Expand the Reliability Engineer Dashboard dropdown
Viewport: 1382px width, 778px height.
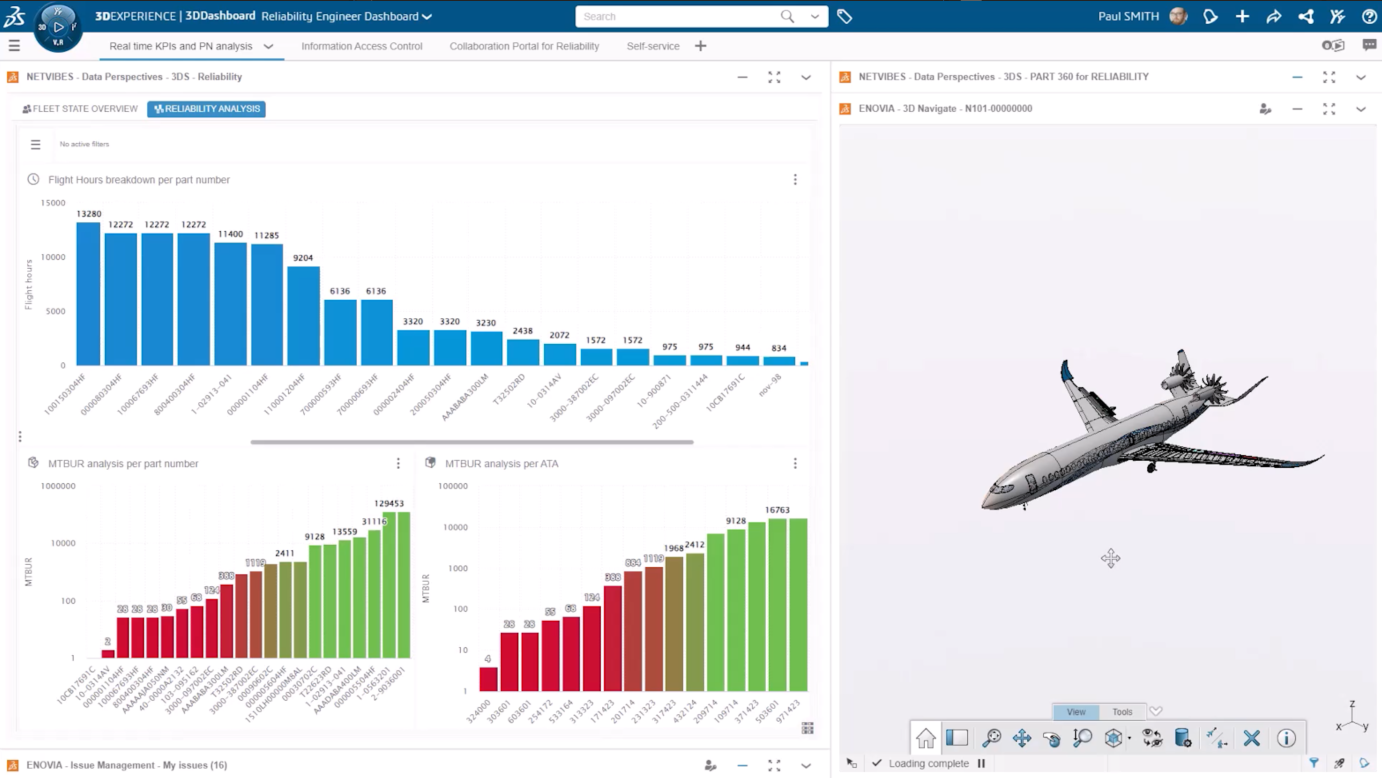click(427, 17)
